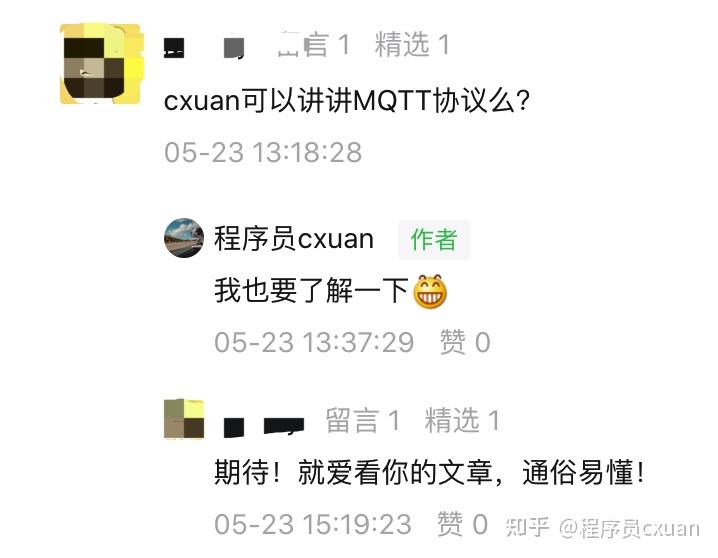718x558 pixels.
Task: Click the green 作者 author badge
Action: (434, 239)
